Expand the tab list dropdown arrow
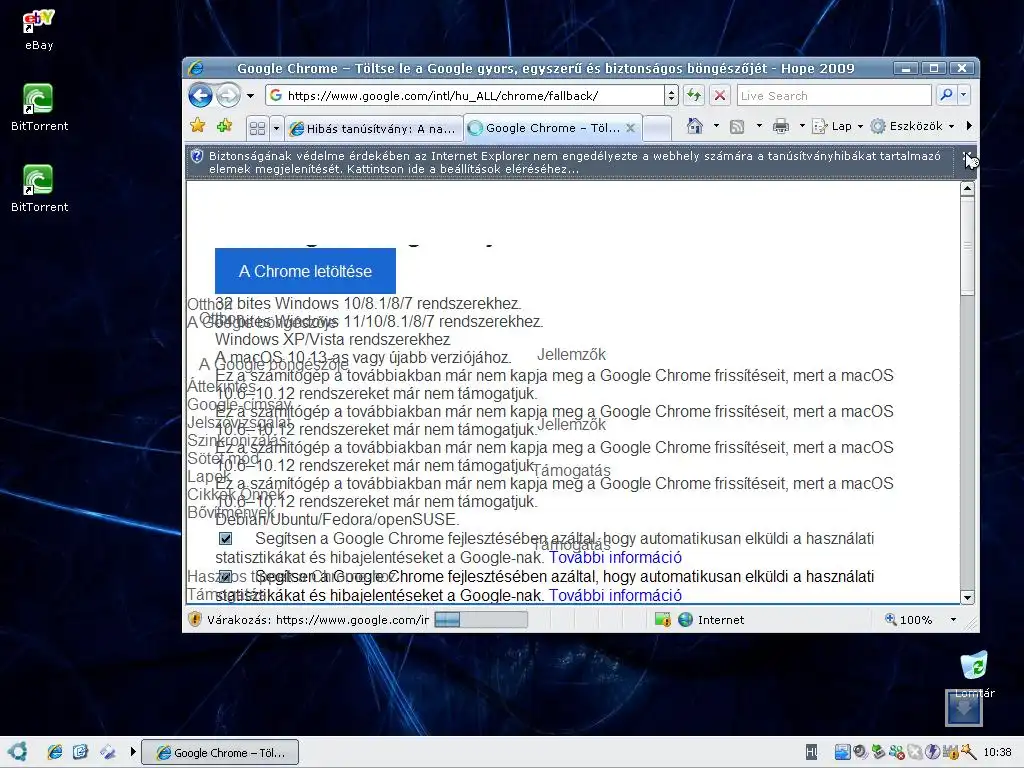 [276, 128]
